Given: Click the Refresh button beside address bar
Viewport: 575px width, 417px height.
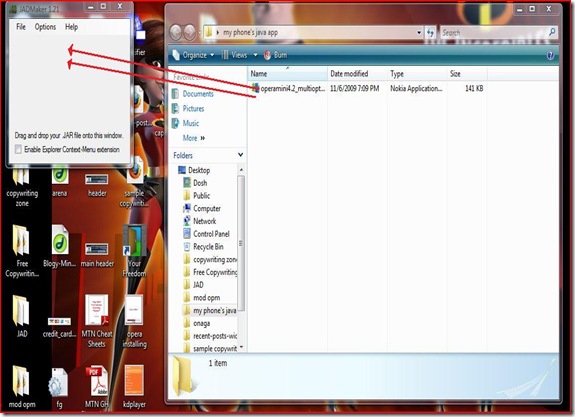Looking at the screenshot, I should (430, 33).
